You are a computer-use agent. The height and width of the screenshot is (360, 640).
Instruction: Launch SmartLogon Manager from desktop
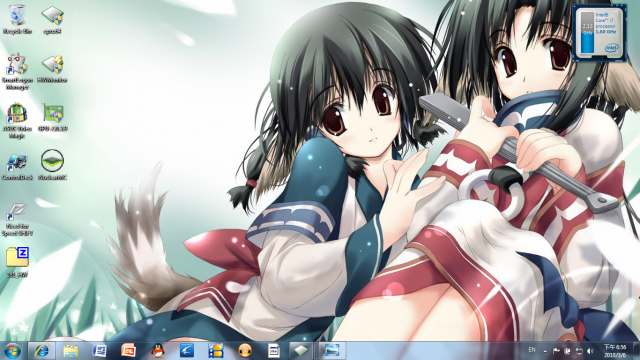pos(17,71)
